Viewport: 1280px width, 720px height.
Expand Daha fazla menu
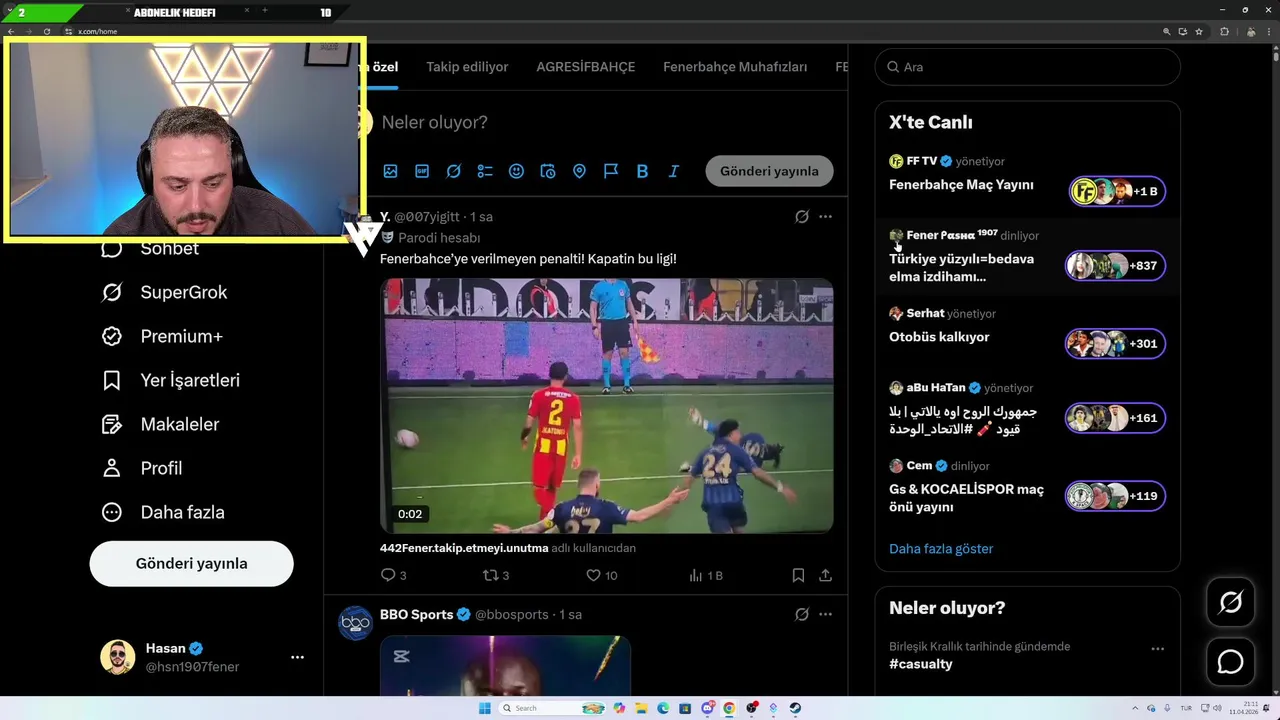click(163, 512)
